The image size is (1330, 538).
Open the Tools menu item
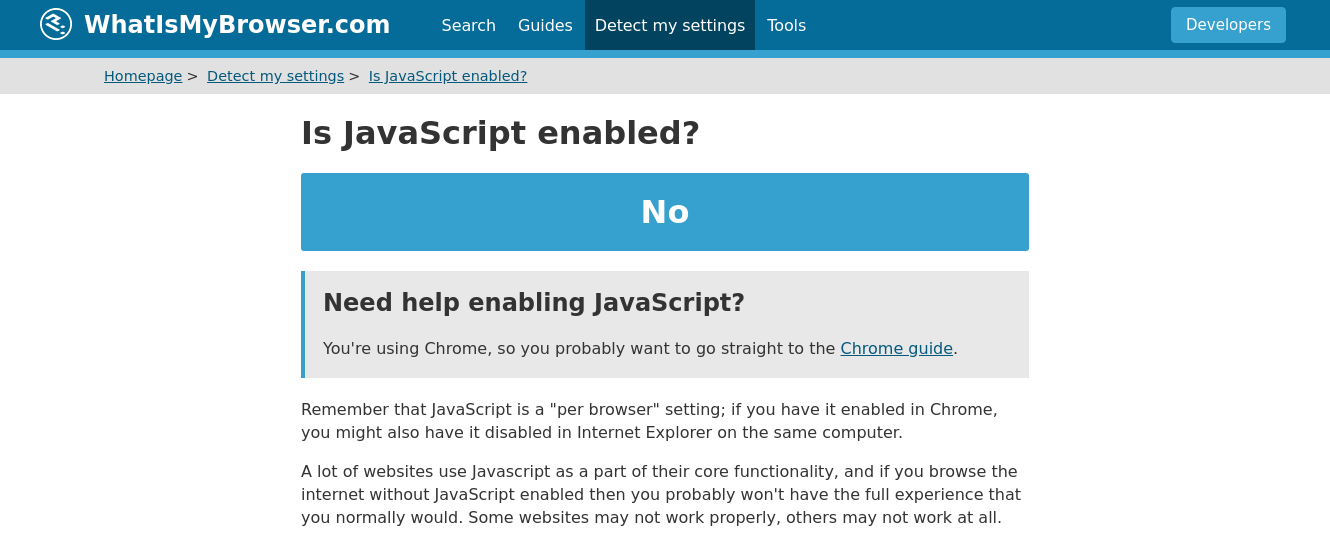tap(786, 25)
